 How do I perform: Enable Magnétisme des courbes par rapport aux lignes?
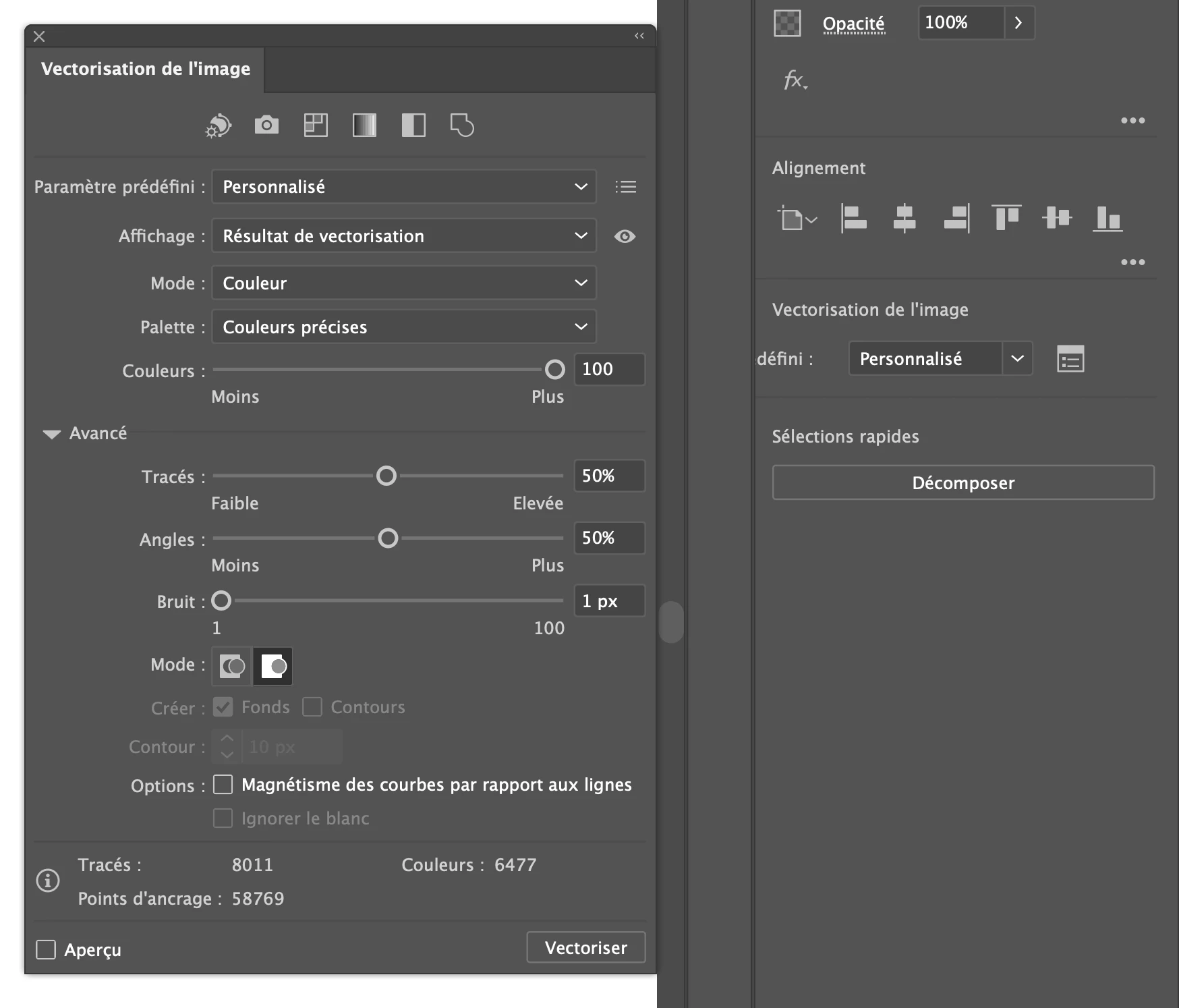pos(223,785)
